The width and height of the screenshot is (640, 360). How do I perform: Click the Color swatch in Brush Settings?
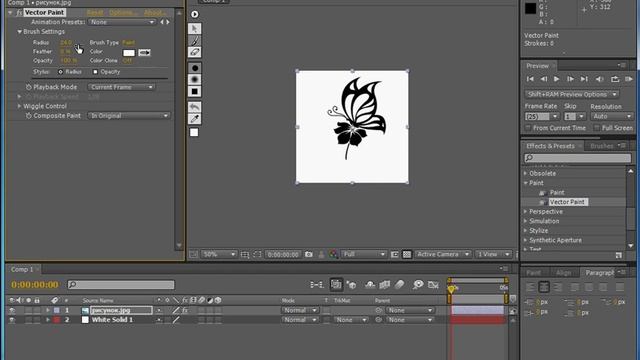129,53
